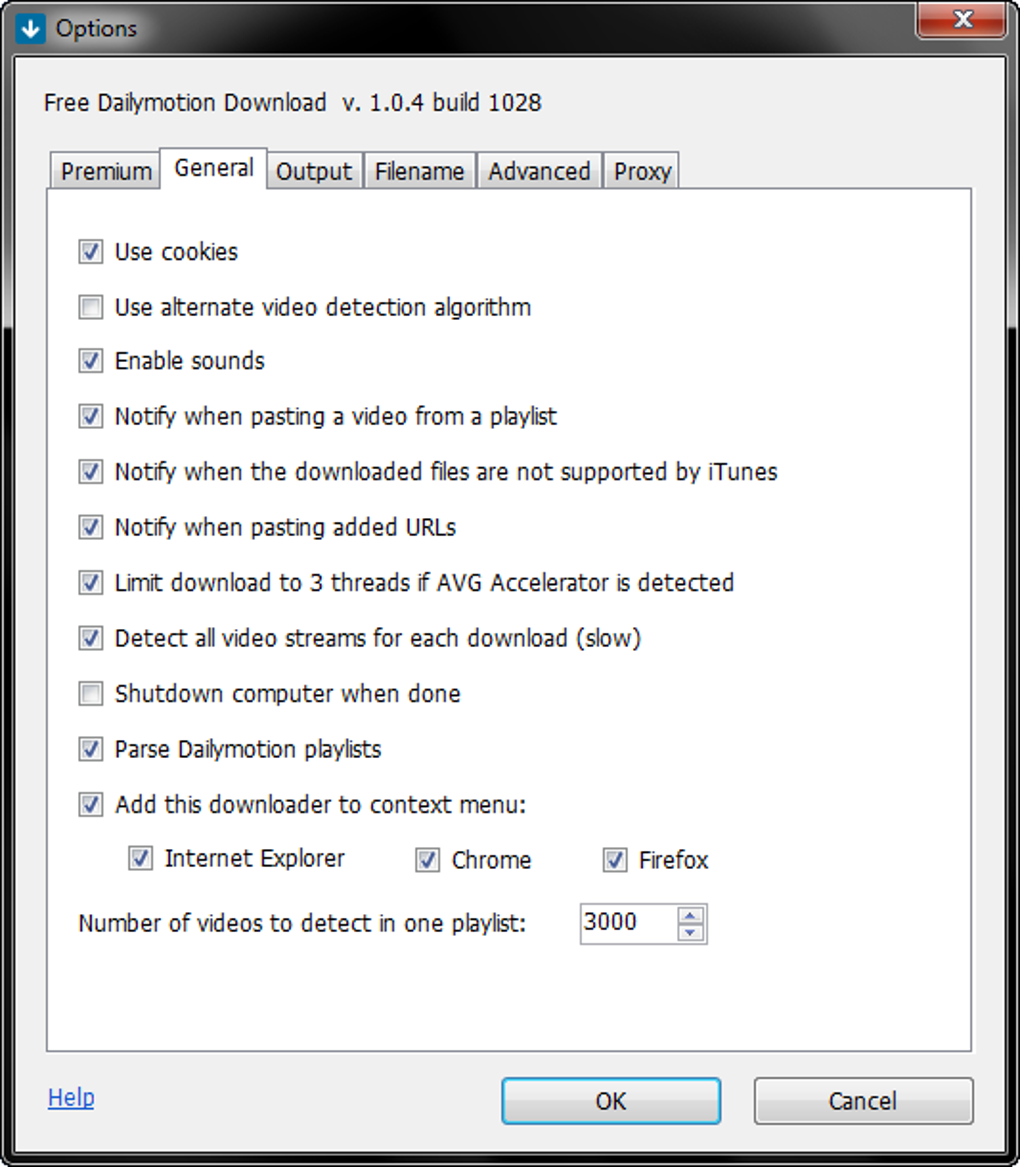Image resolution: width=1020 pixels, height=1167 pixels.
Task: Go to the Advanced tab
Action: tap(539, 171)
